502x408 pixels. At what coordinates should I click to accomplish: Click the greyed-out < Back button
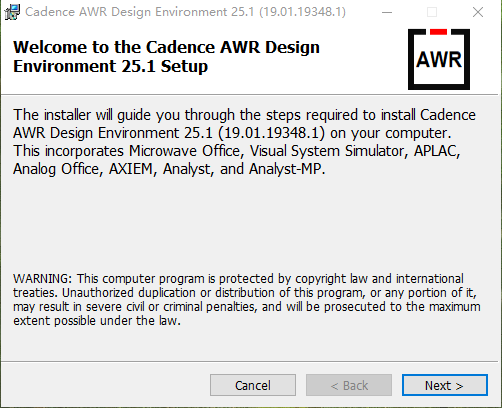pyautogui.click(x=349, y=385)
